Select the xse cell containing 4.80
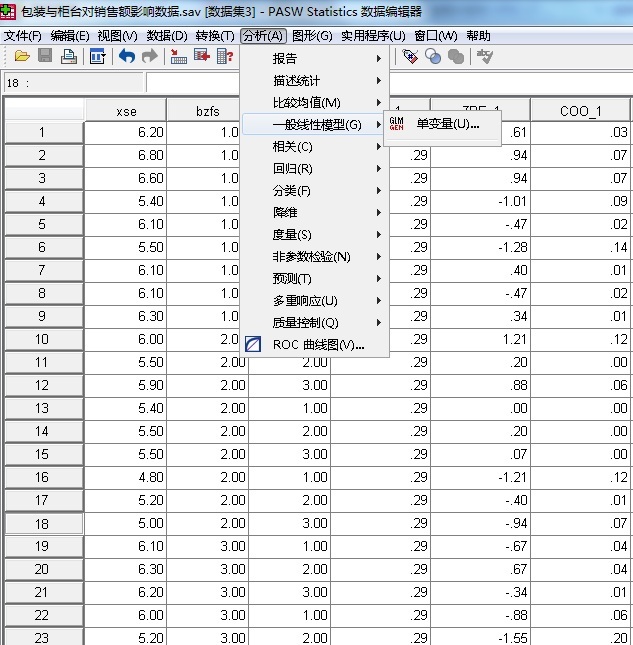This screenshot has height=645, width=633. pos(125,478)
